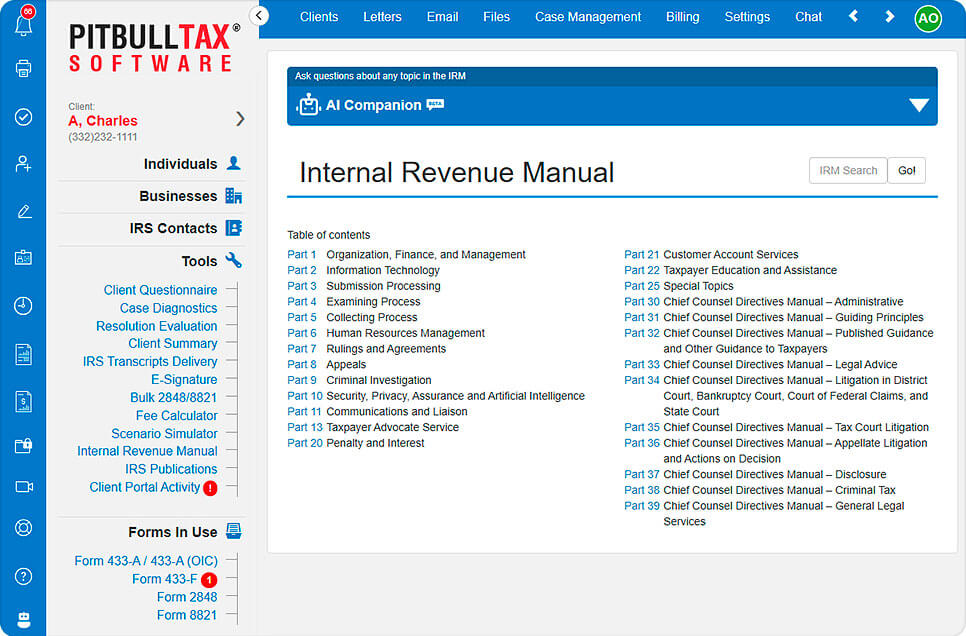Select the pencil edit icon in sidebar
The image size is (966, 636).
click(23, 211)
